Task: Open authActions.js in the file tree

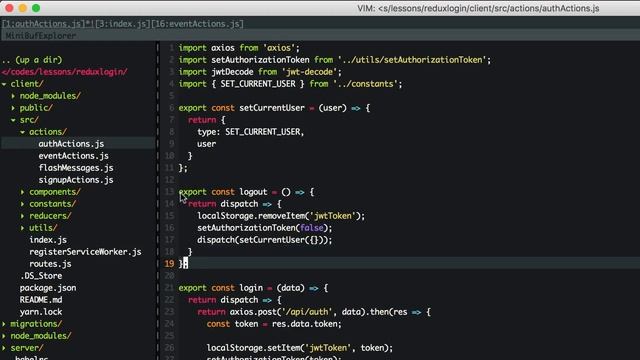Action: point(71,144)
